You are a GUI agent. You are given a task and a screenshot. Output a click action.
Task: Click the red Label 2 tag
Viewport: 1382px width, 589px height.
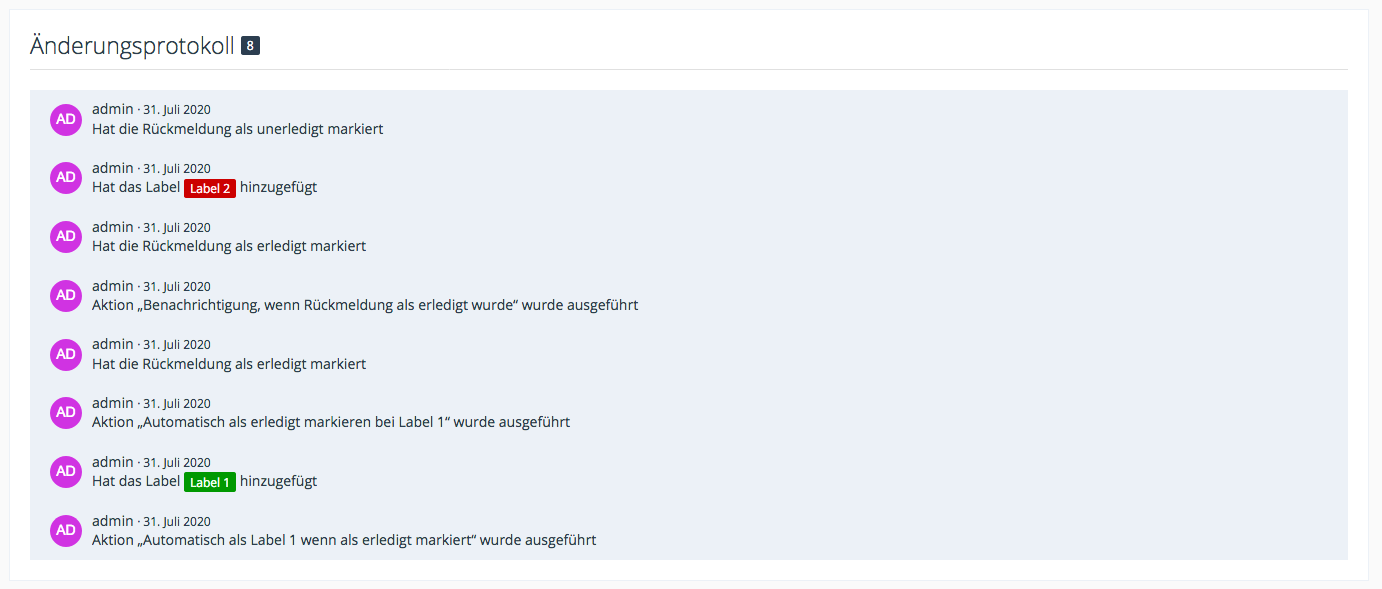pos(210,188)
